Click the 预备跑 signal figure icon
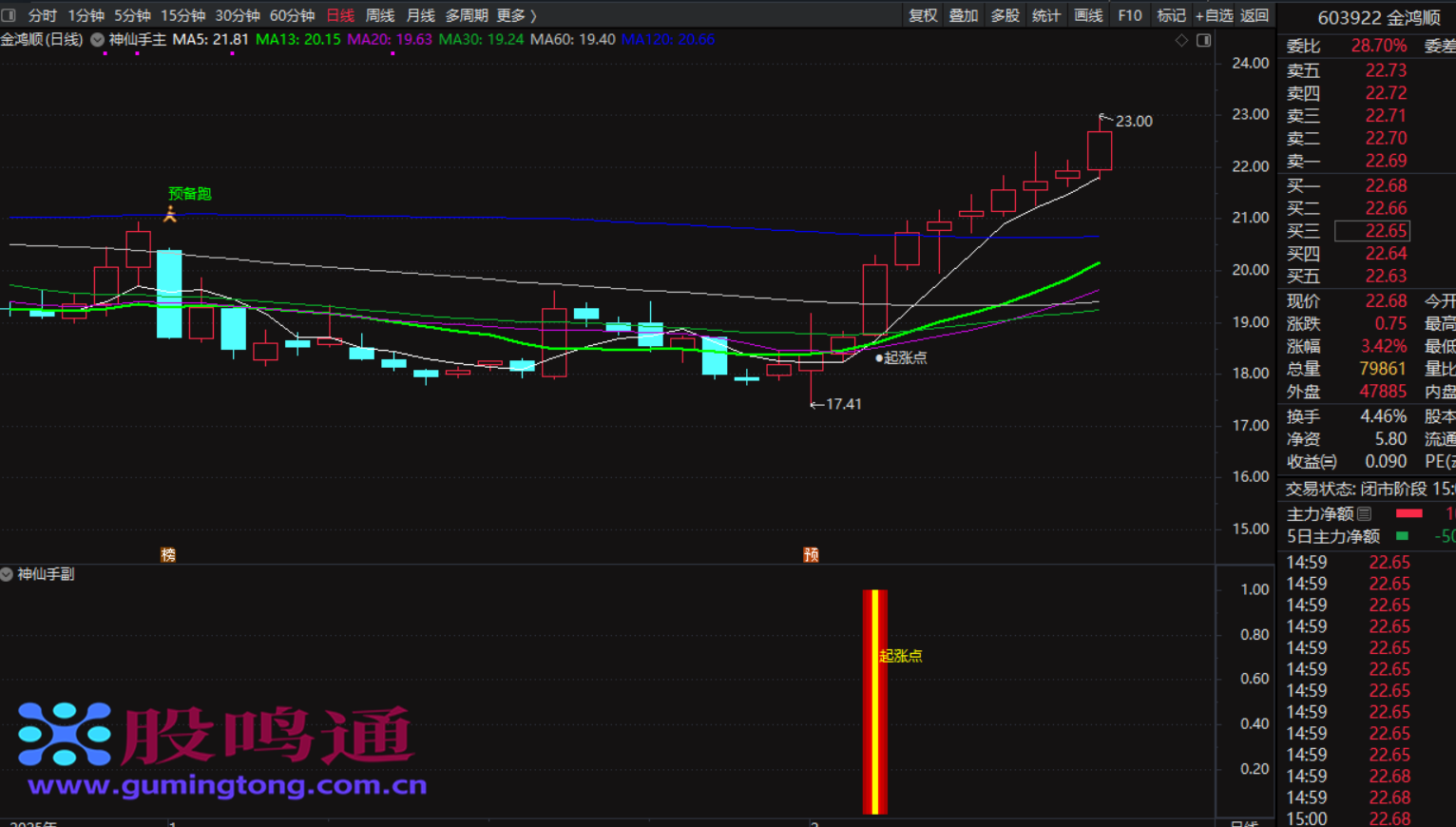The image size is (1456, 827). 170,215
